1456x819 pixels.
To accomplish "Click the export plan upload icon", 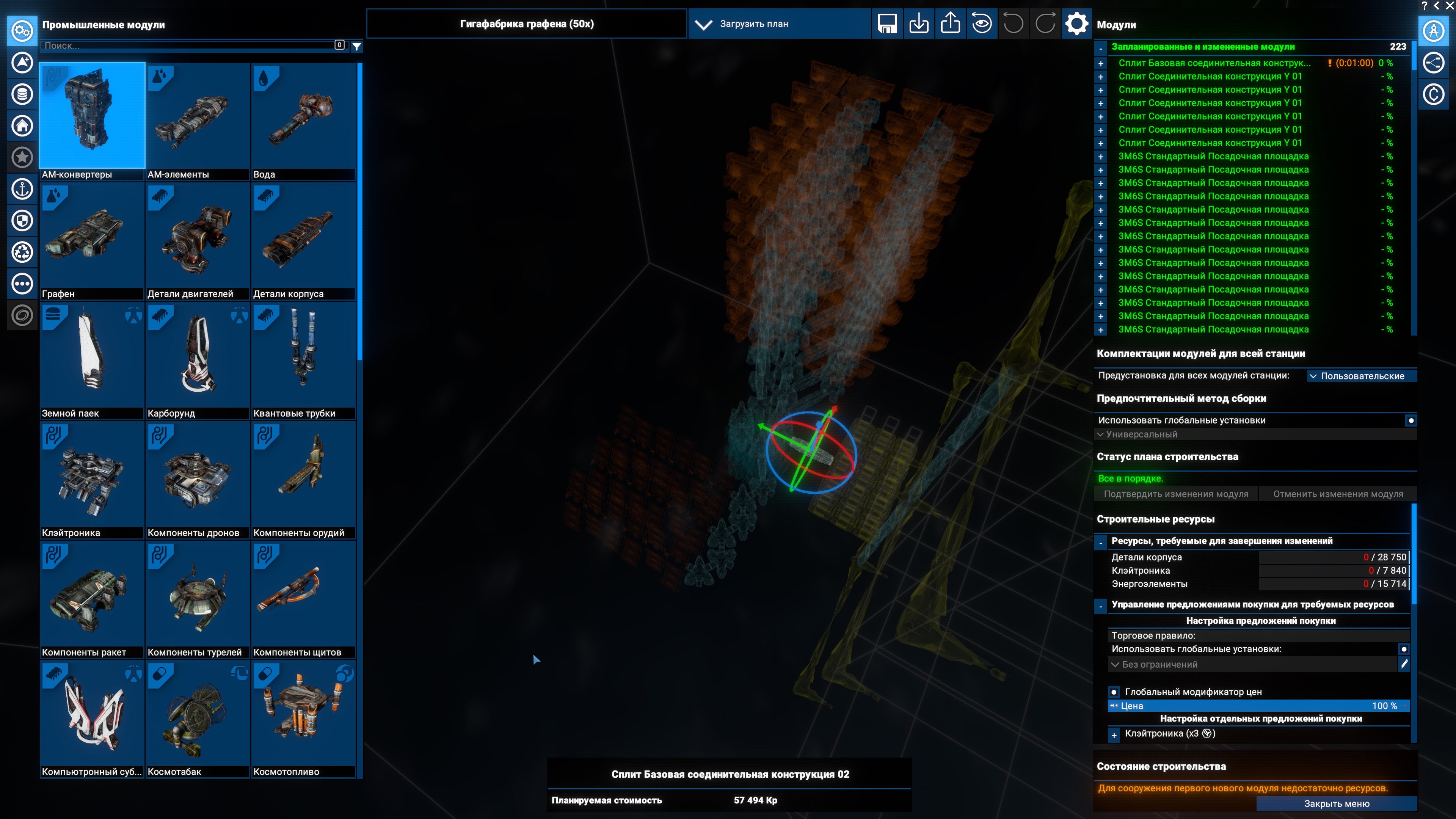I will pyautogui.click(x=950, y=24).
